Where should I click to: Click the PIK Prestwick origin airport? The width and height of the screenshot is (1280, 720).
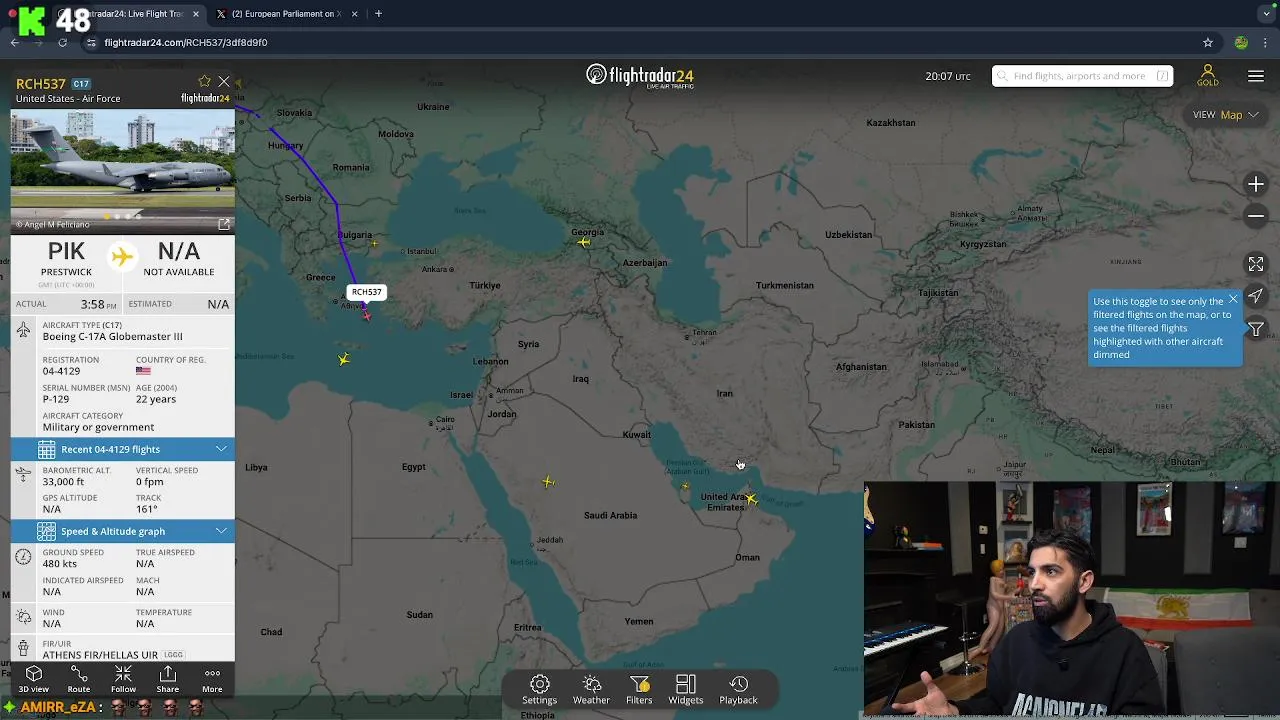click(67, 258)
